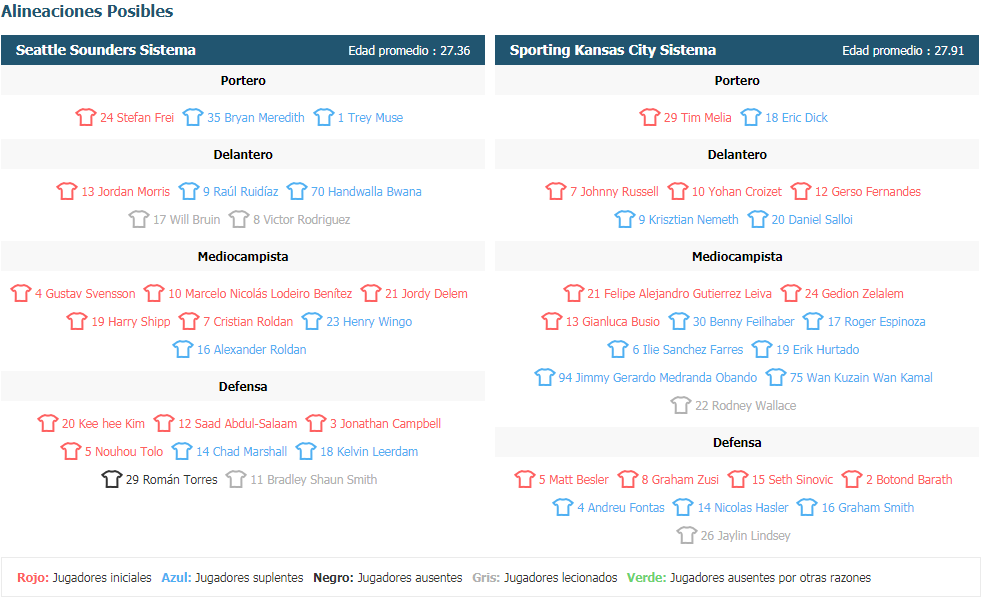Click the black jersey icon beside Román Torres
Image resolution: width=981 pixels, height=597 pixels.
coord(111,479)
